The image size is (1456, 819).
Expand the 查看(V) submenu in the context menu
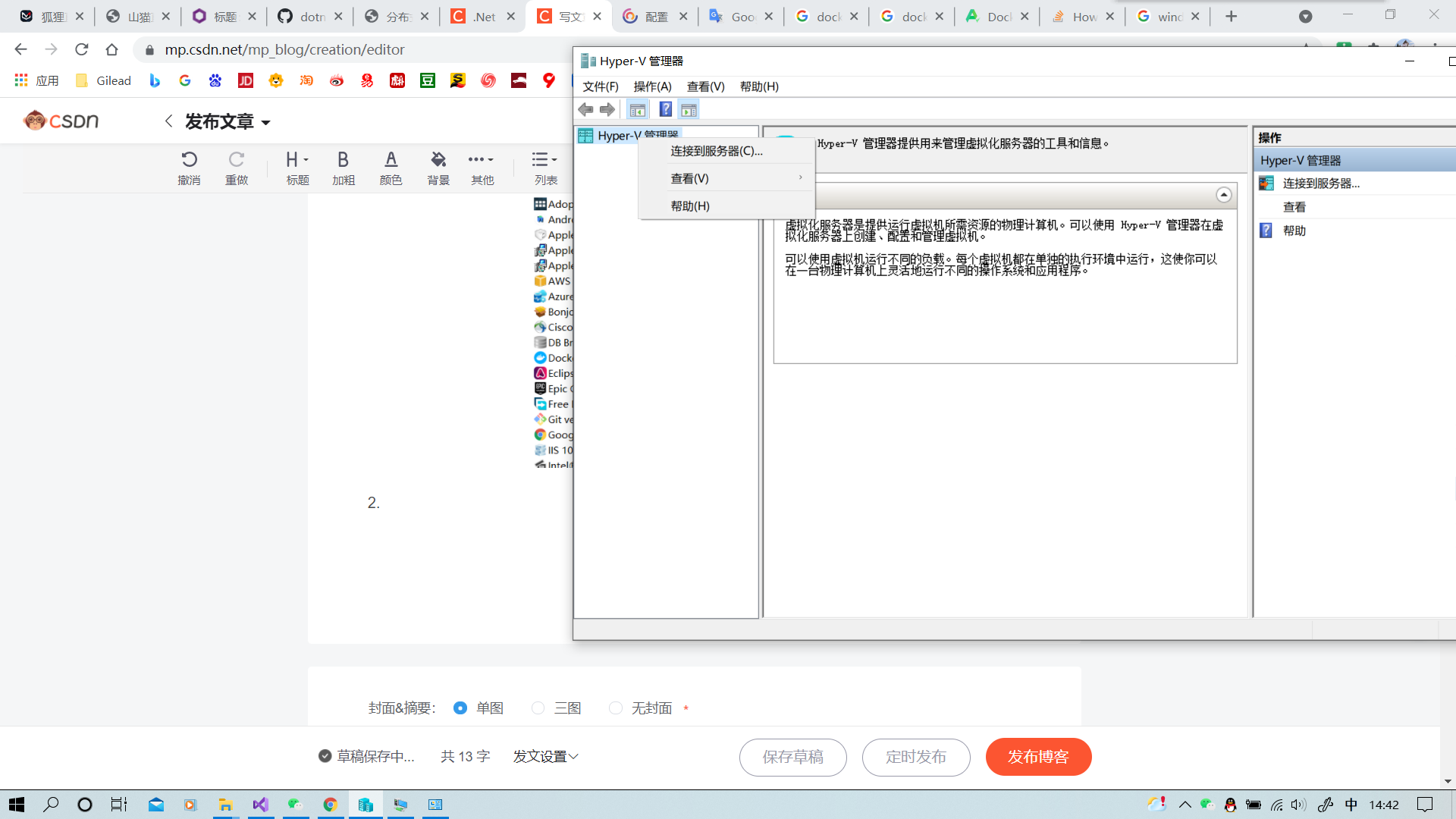(x=690, y=177)
